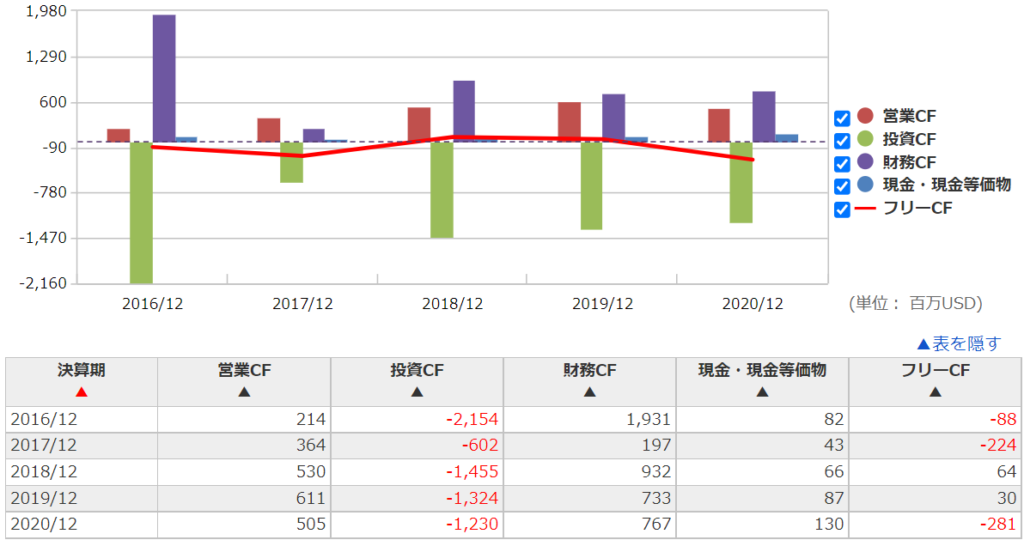The height and width of the screenshot is (540, 1024).
Task: Toggle the フリーCF legend checkbox
Action: click(842, 210)
